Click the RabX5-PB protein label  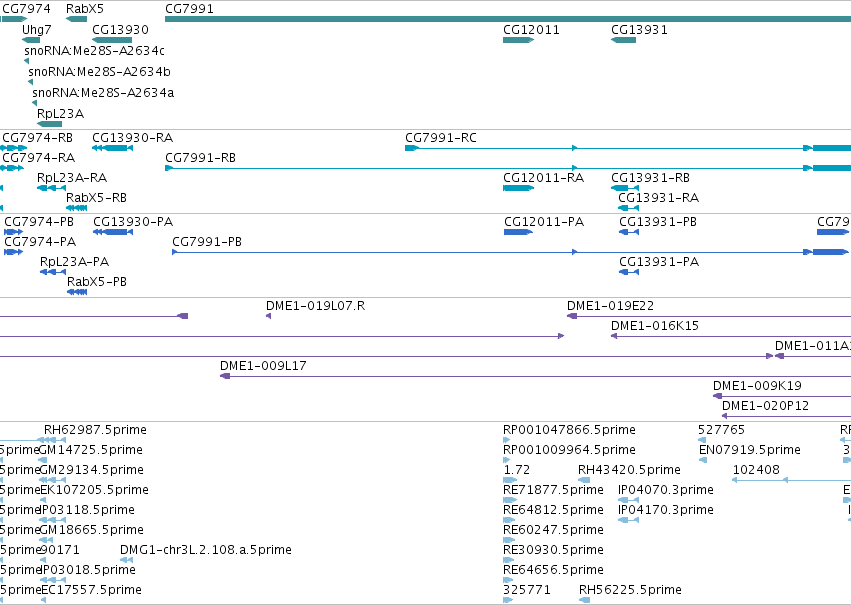97,282
